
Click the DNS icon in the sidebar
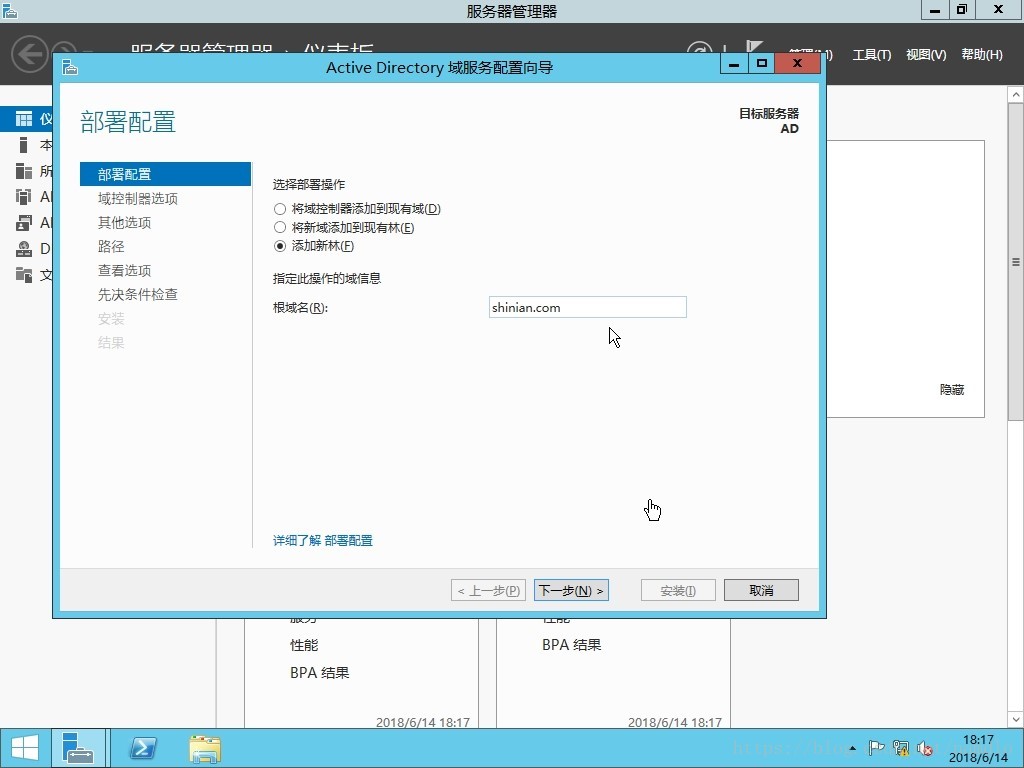[24, 249]
